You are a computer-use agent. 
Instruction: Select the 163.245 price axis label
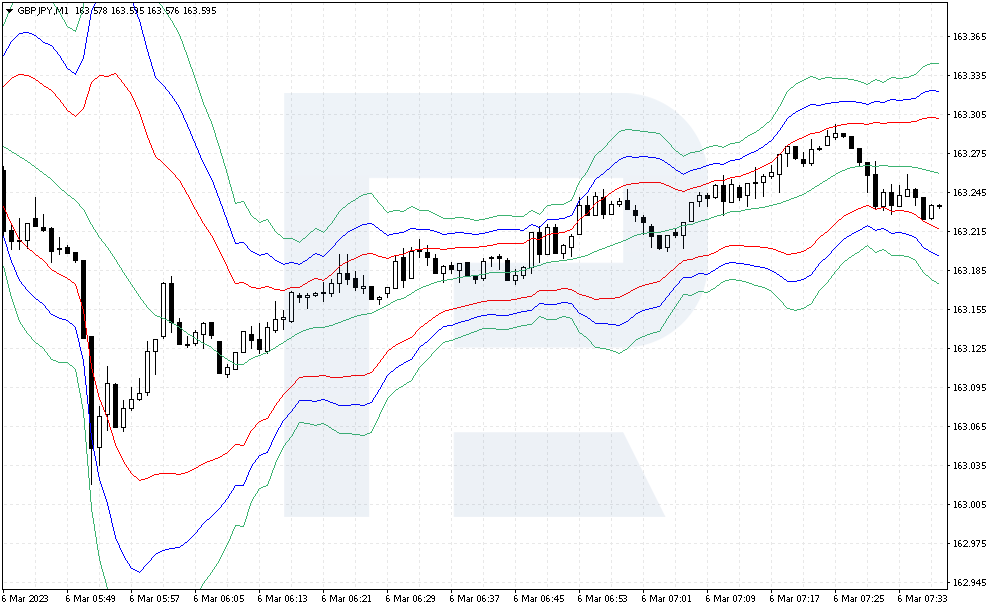[x=969, y=193]
